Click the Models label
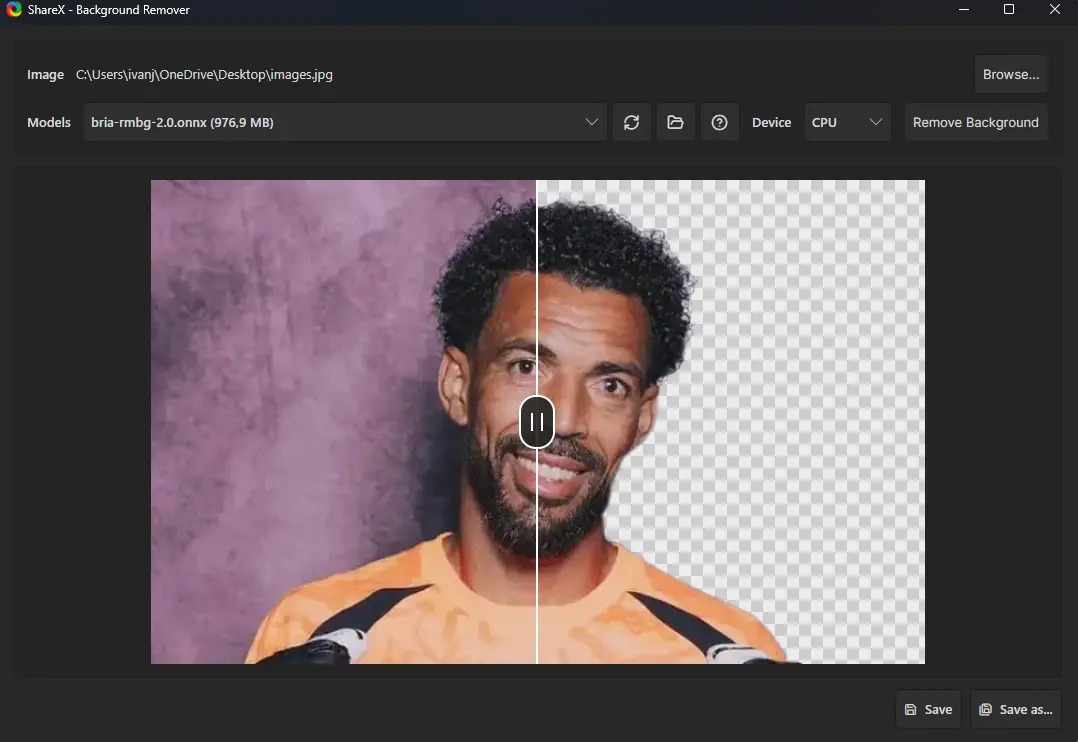 [x=49, y=122]
